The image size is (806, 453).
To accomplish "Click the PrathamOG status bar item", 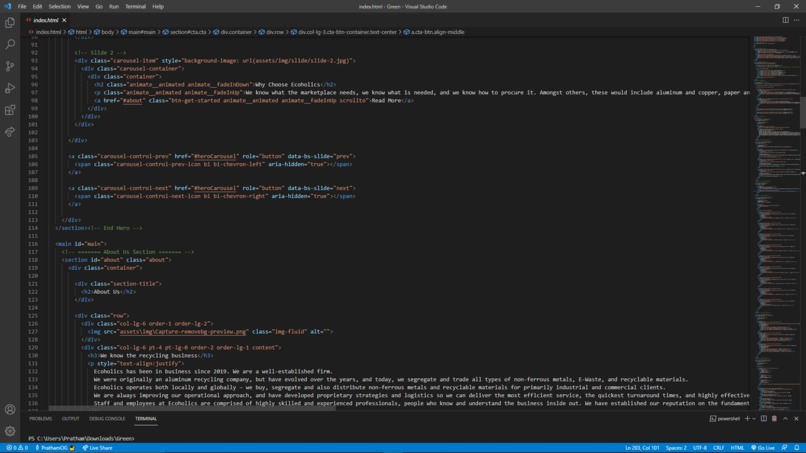I will point(55,448).
